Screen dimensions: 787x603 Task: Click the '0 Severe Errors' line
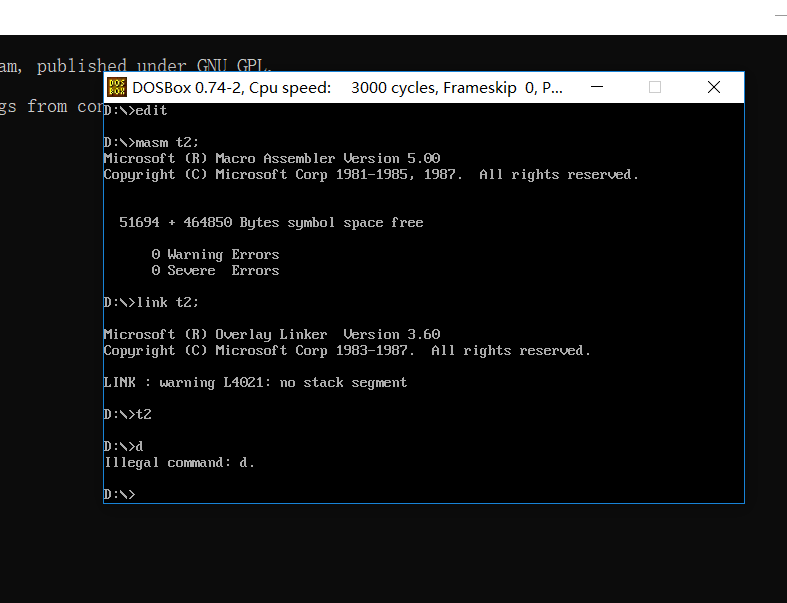pyautogui.click(x=215, y=271)
